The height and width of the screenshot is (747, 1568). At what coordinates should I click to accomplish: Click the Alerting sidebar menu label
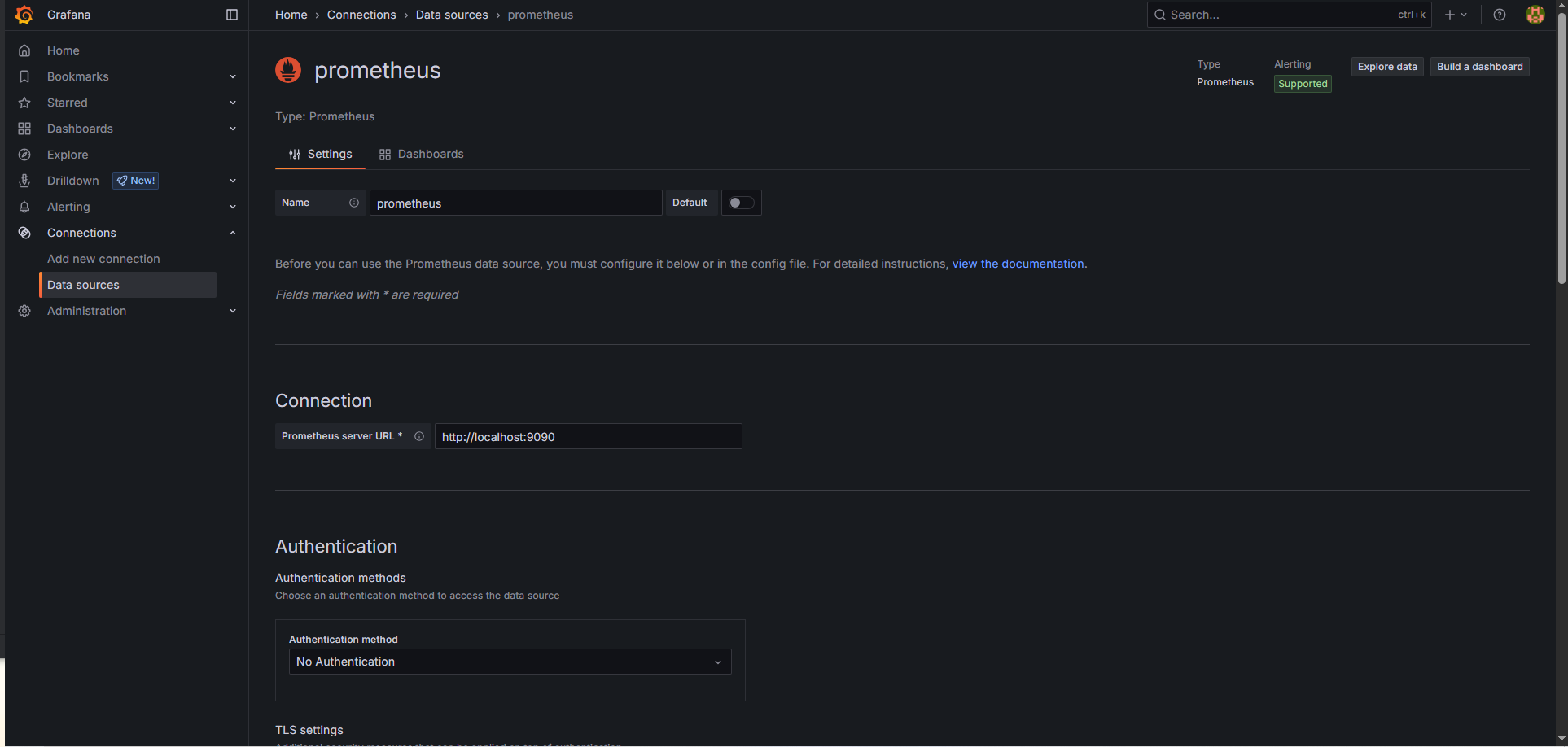68,207
